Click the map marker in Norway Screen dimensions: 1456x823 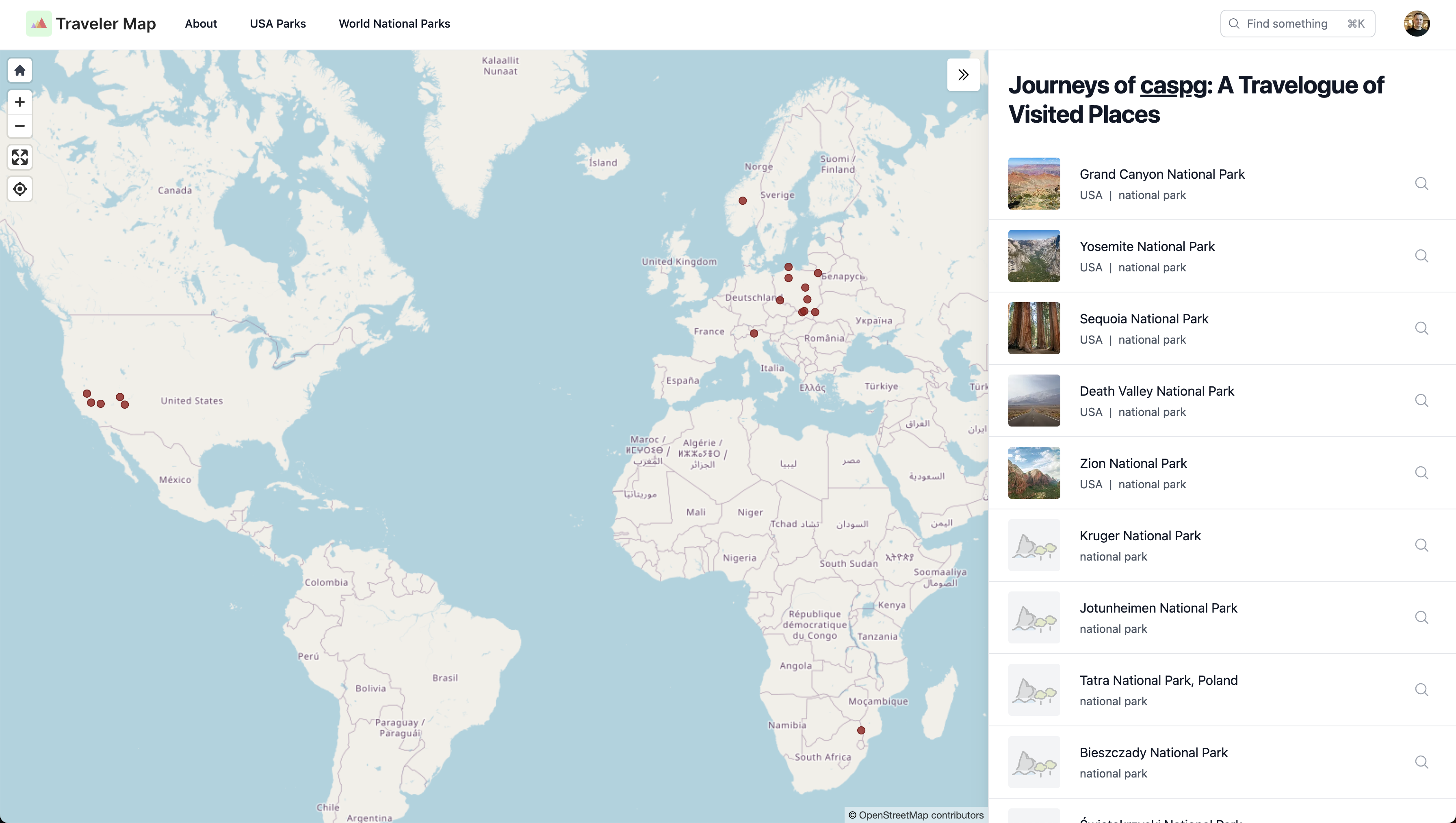[x=743, y=201]
